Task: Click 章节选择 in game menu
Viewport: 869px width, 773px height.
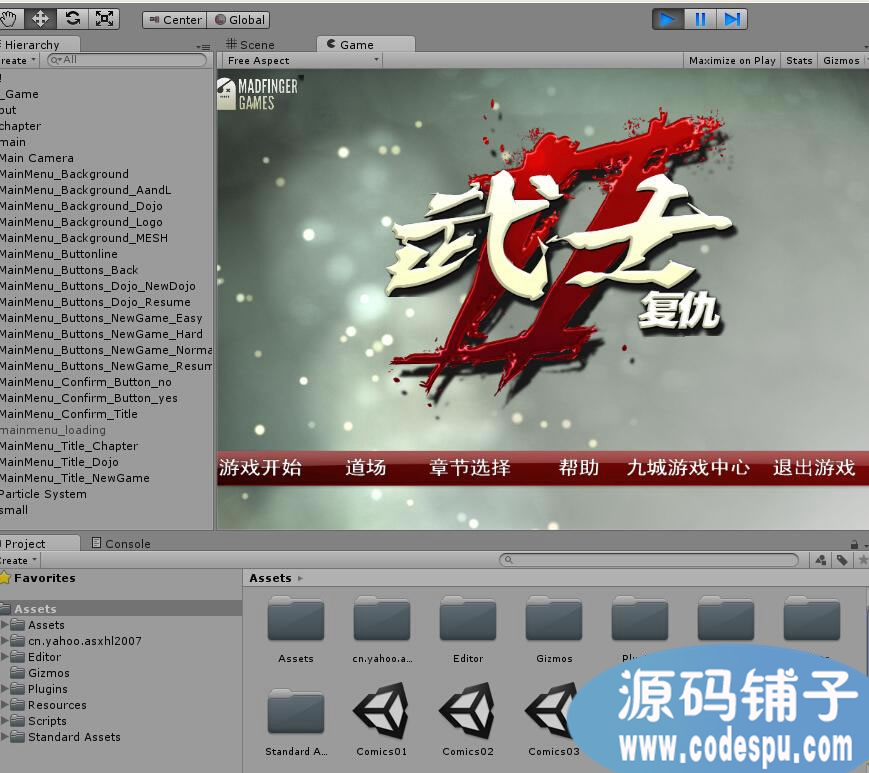Action: (469, 468)
